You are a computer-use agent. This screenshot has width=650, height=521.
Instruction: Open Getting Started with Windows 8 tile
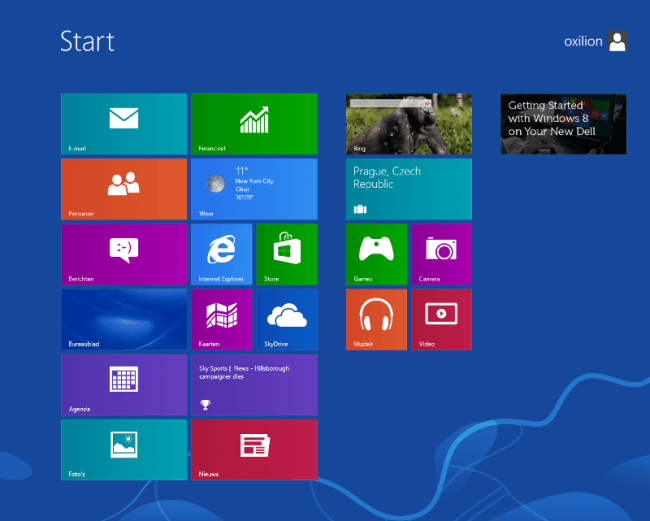coord(563,124)
